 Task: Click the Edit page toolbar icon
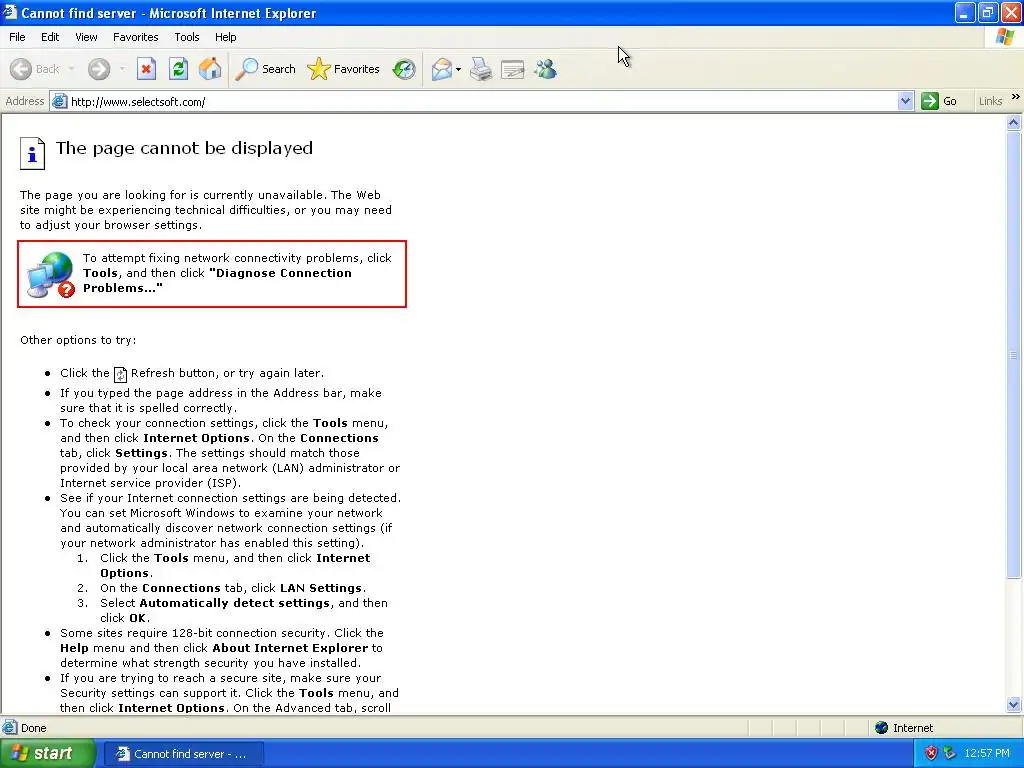pyautogui.click(x=513, y=69)
